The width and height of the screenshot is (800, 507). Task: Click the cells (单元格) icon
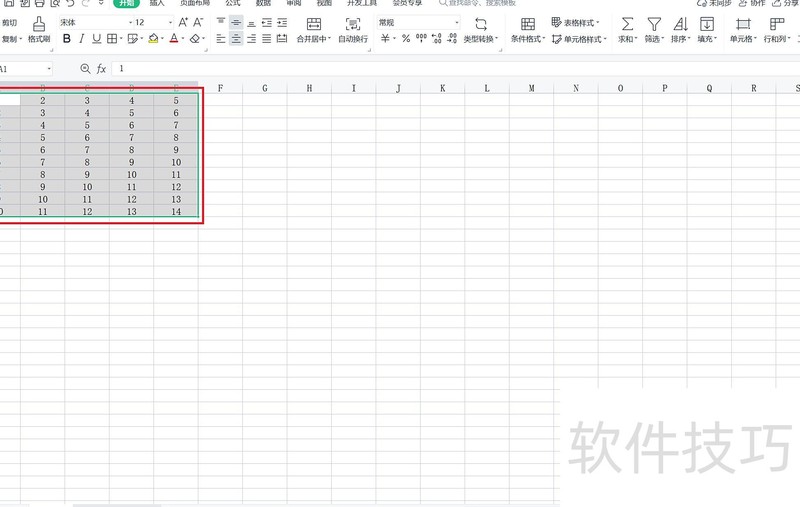coord(743,24)
